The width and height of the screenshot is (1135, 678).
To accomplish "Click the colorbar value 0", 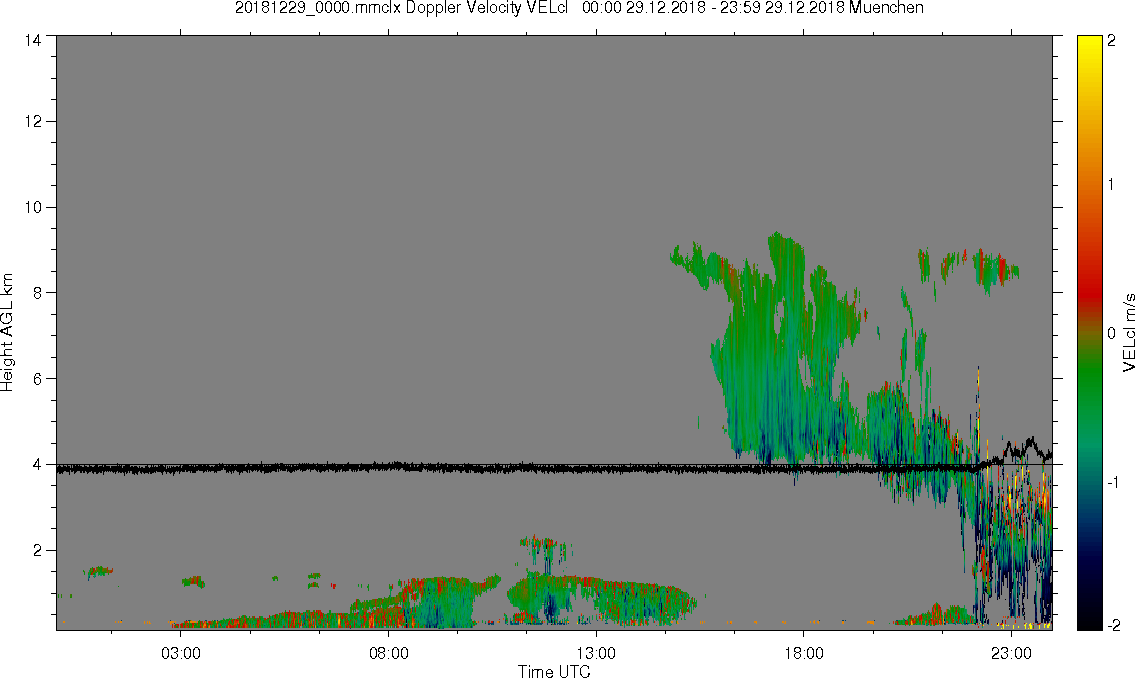I will pos(1111,333).
